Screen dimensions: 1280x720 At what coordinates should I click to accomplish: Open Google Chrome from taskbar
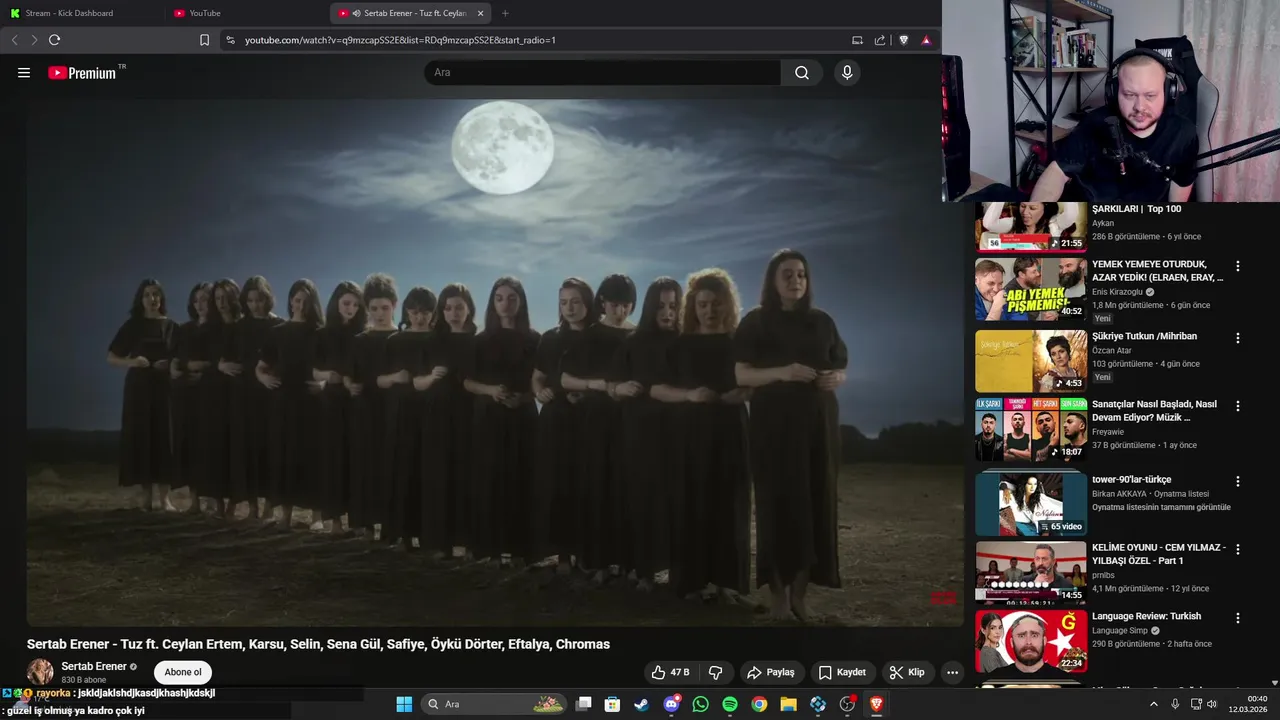[760, 704]
